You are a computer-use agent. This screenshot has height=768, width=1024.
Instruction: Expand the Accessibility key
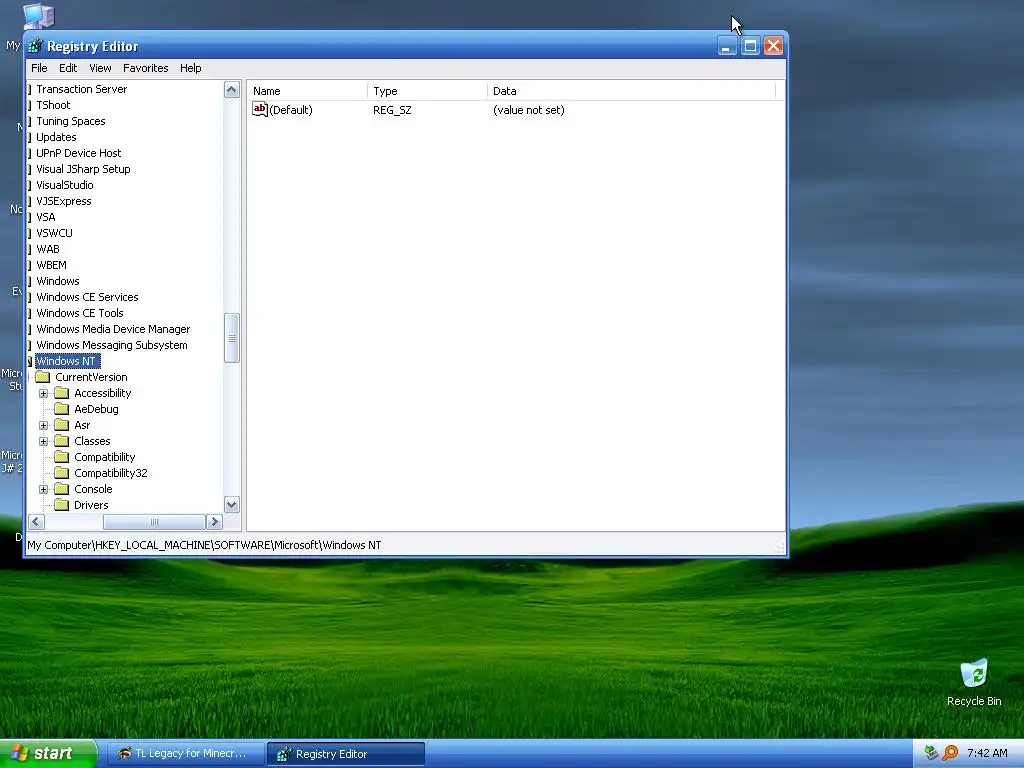point(44,393)
